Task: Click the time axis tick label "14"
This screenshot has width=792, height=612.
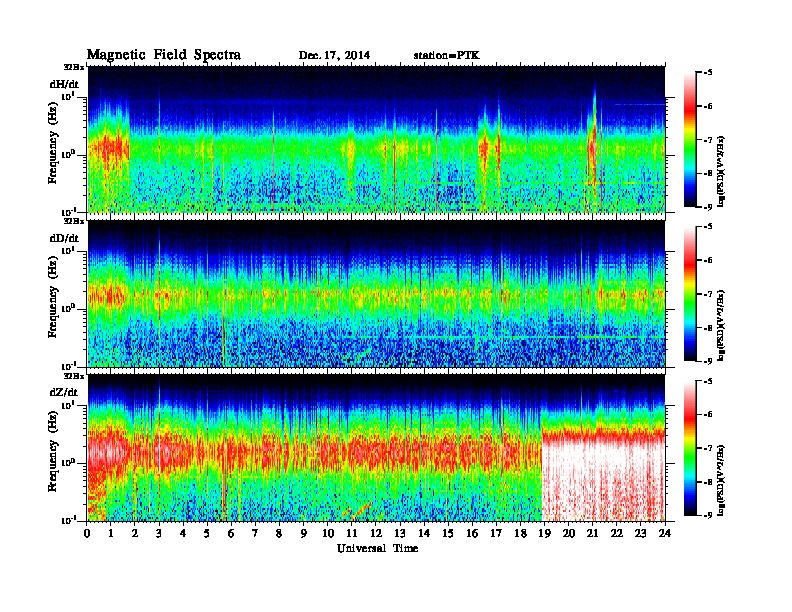Action: [x=424, y=534]
